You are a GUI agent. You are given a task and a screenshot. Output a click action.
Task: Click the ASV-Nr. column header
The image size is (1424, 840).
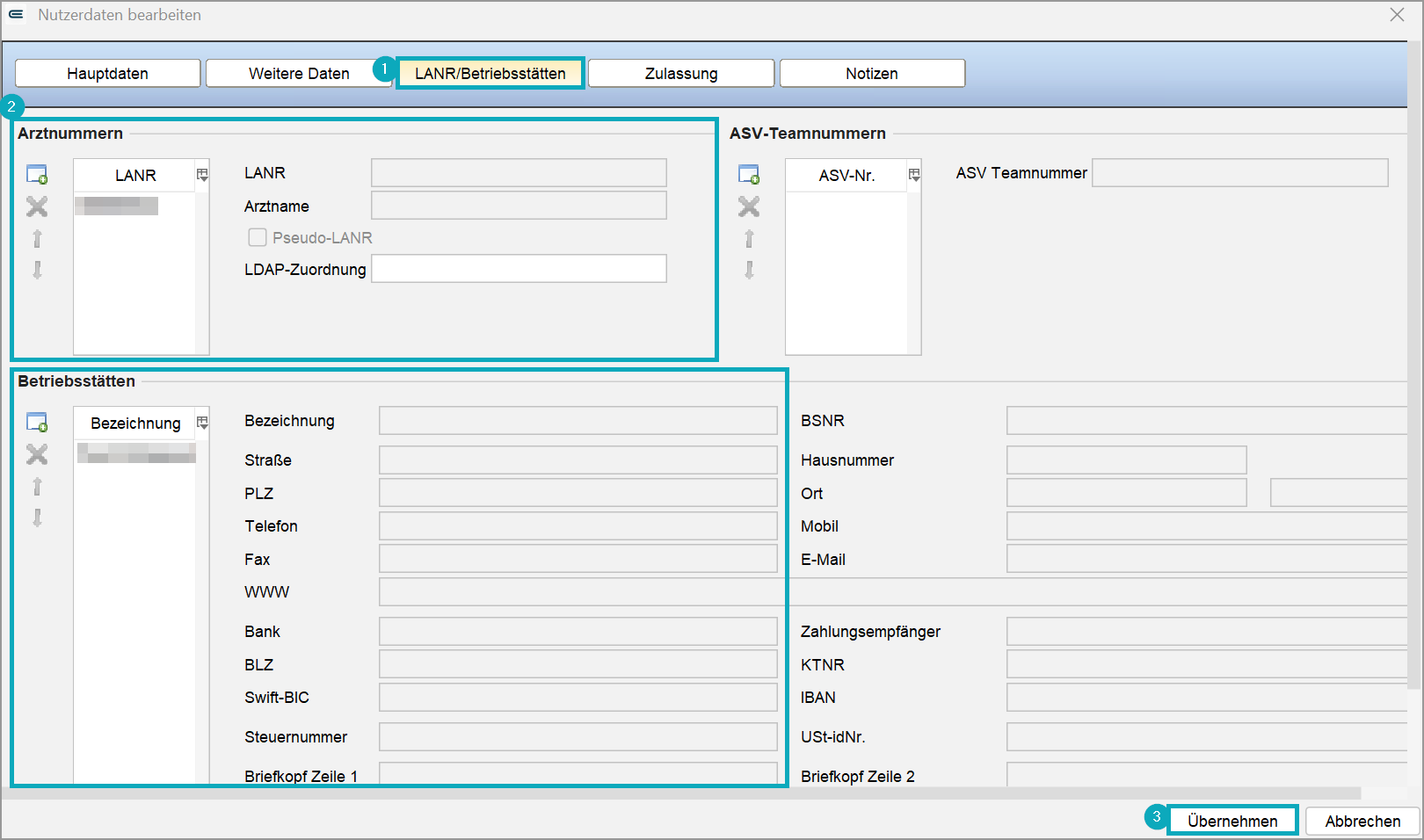(846, 175)
